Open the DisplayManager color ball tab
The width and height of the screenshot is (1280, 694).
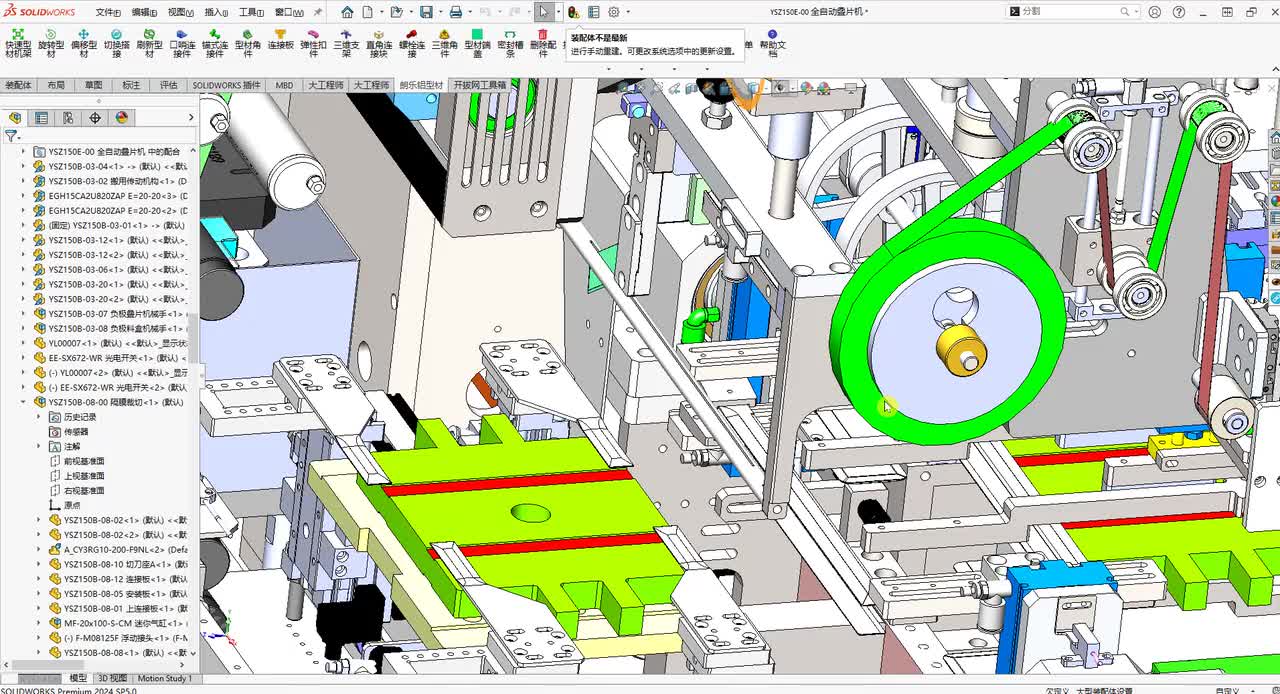pyautogui.click(x=122, y=117)
